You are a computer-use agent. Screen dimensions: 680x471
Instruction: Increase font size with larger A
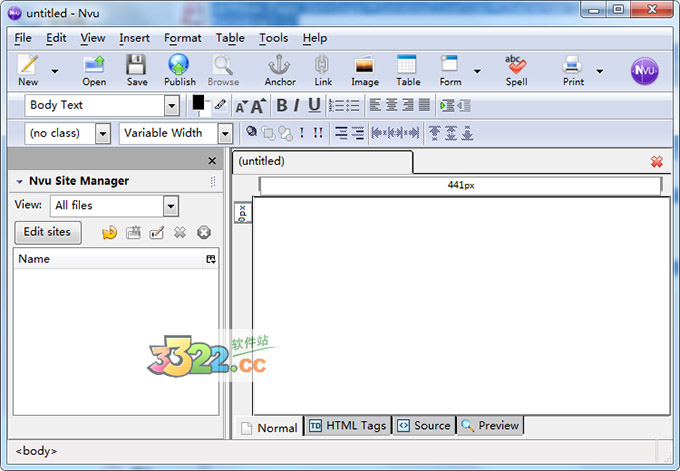tap(258, 105)
